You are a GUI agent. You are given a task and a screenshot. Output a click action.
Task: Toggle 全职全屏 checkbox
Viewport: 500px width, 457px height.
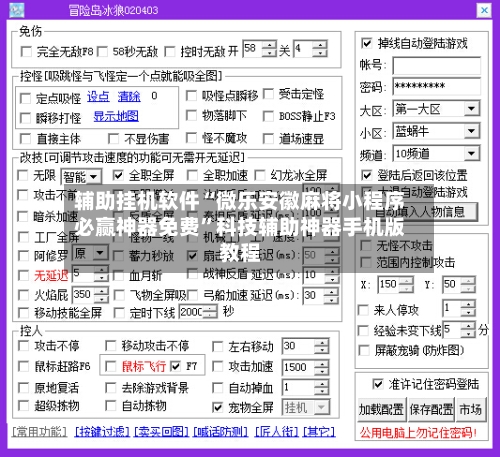click(118, 175)
